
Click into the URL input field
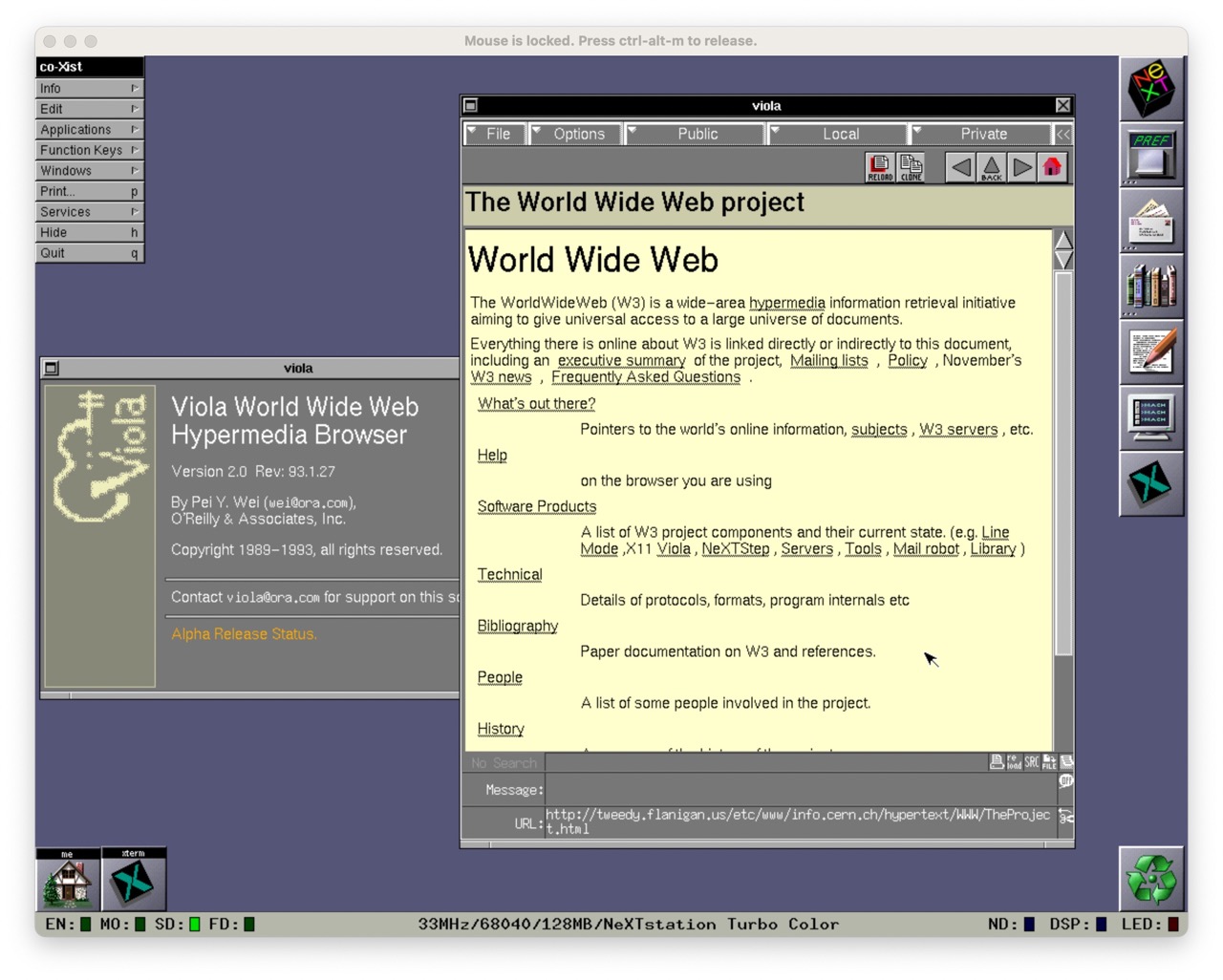[x=800, y=822]
